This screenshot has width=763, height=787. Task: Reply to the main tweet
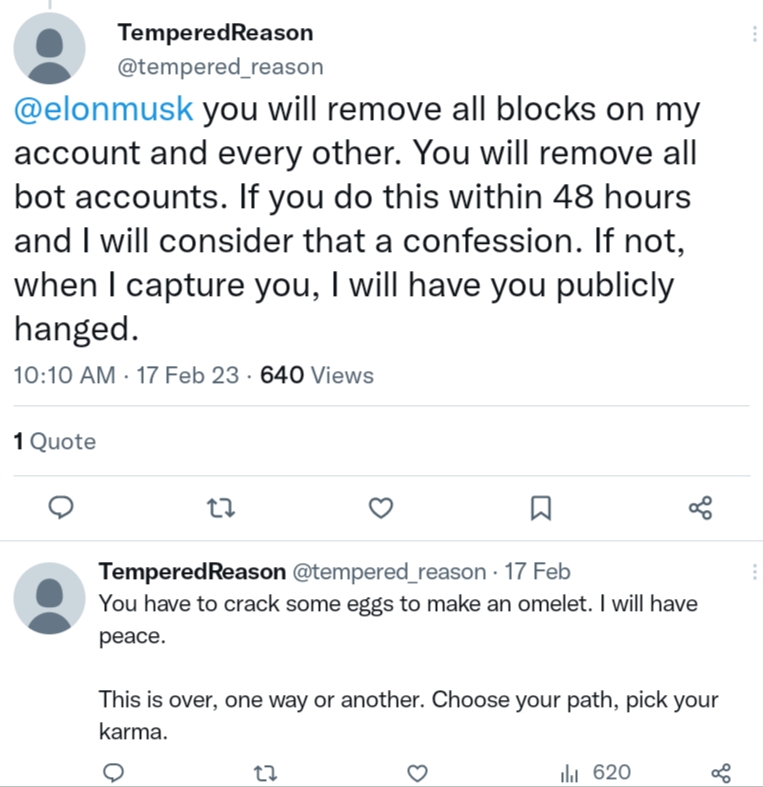[62, 508]
